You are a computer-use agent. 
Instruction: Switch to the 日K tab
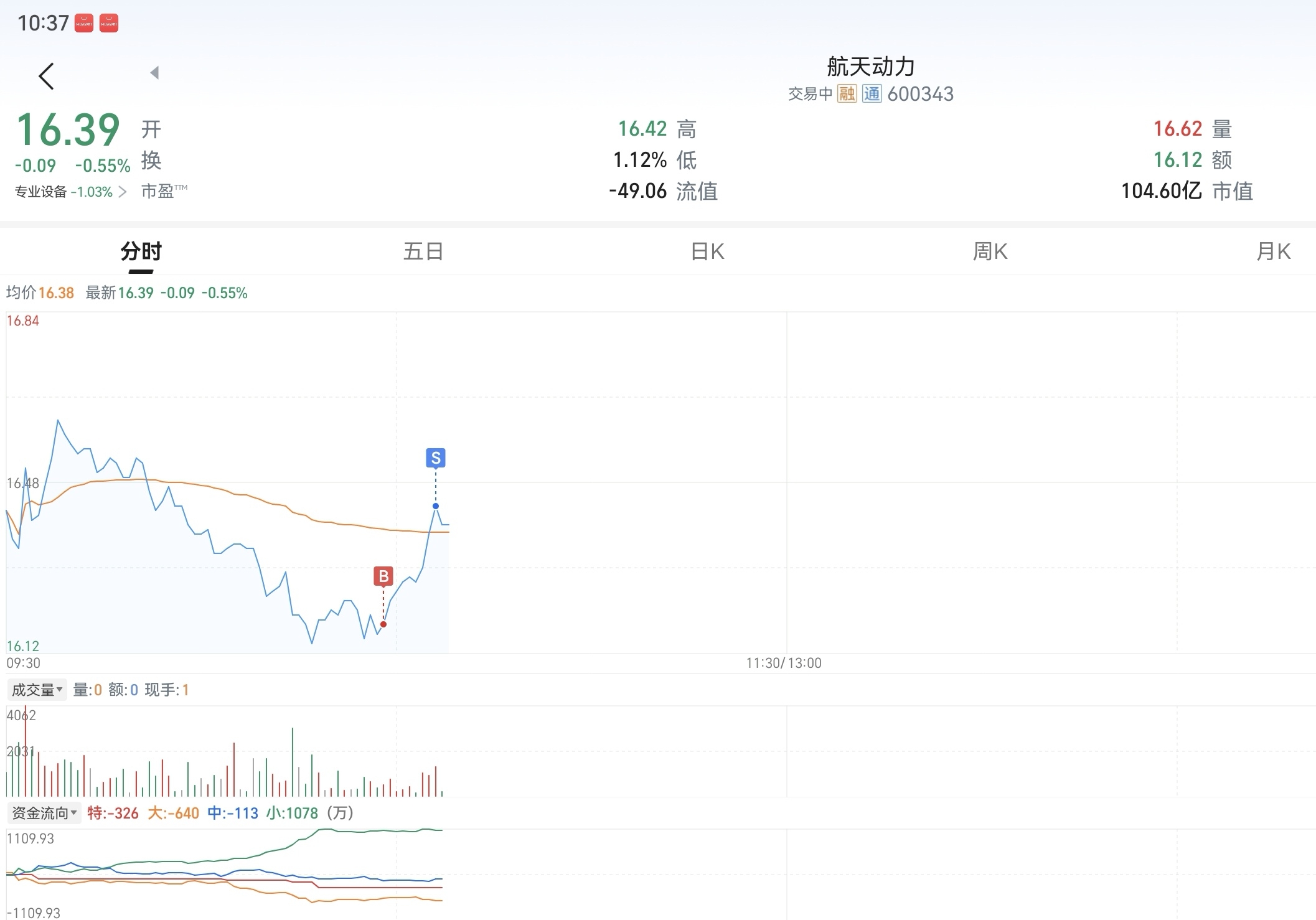coord(707,251)
